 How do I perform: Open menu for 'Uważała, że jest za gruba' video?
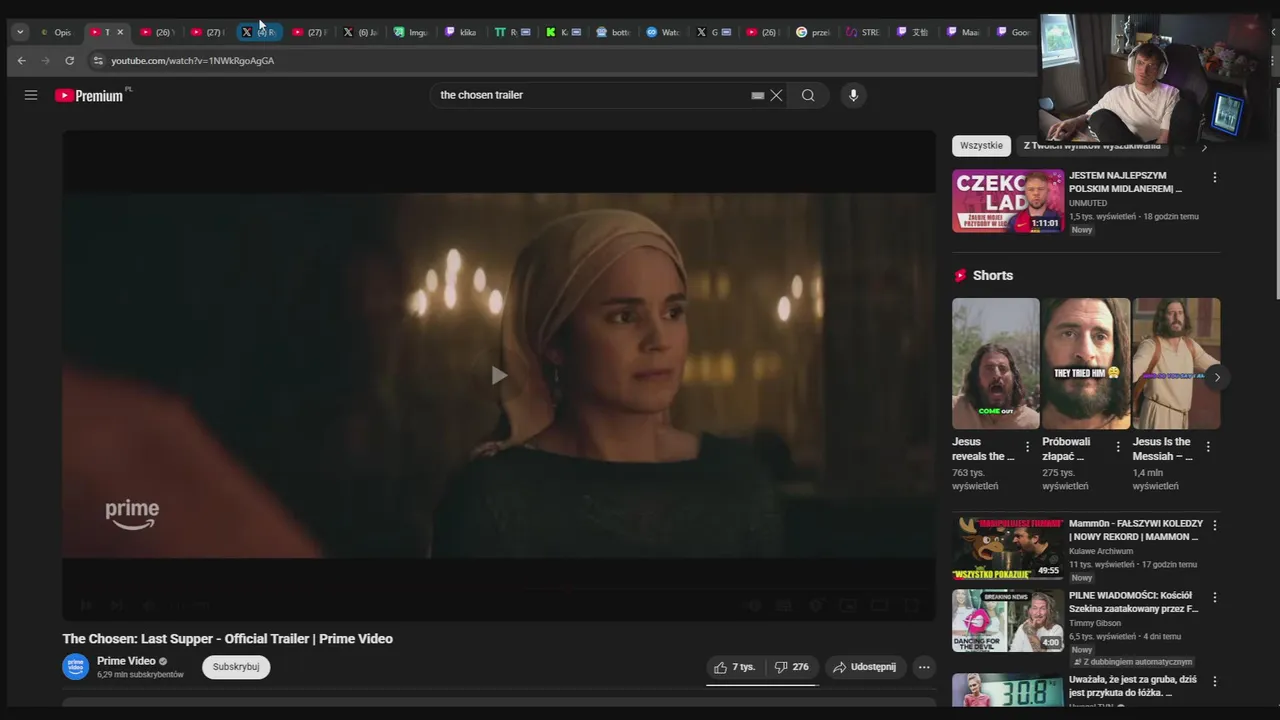click(x=1215, y=681)
